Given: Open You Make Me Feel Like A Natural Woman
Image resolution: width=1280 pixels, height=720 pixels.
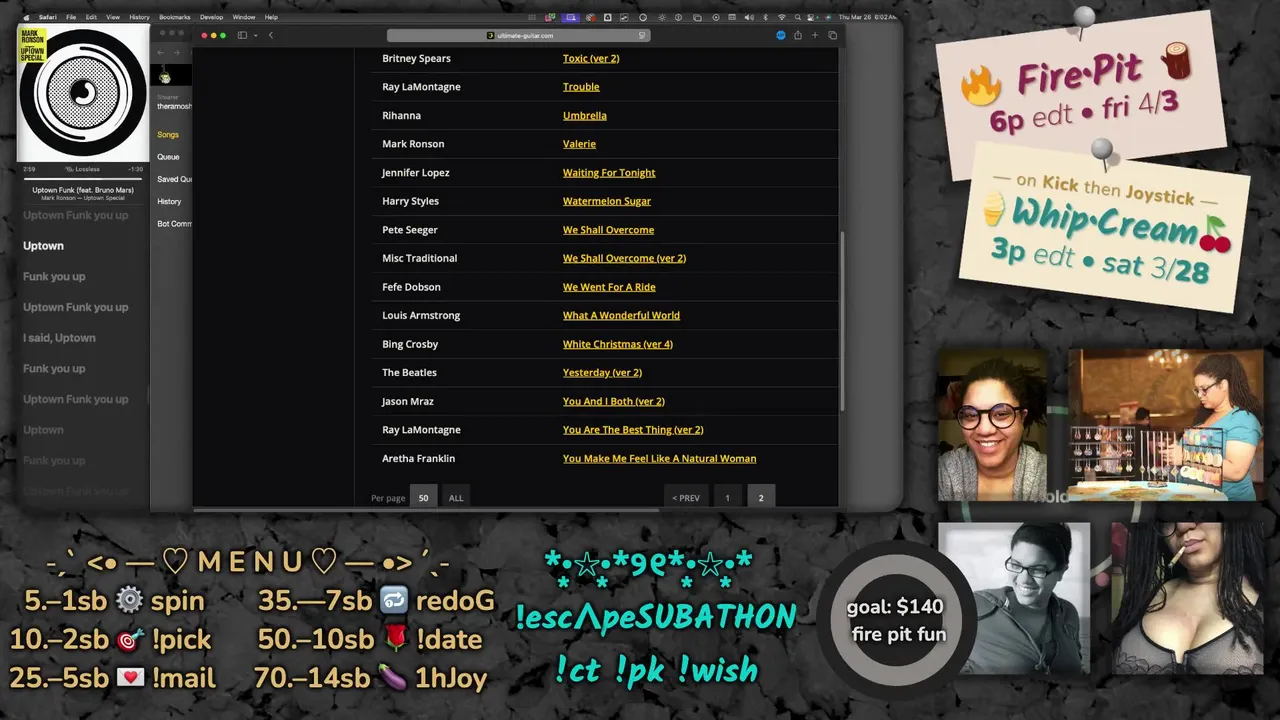Looking at the screenshot, I should click(659, 458).
